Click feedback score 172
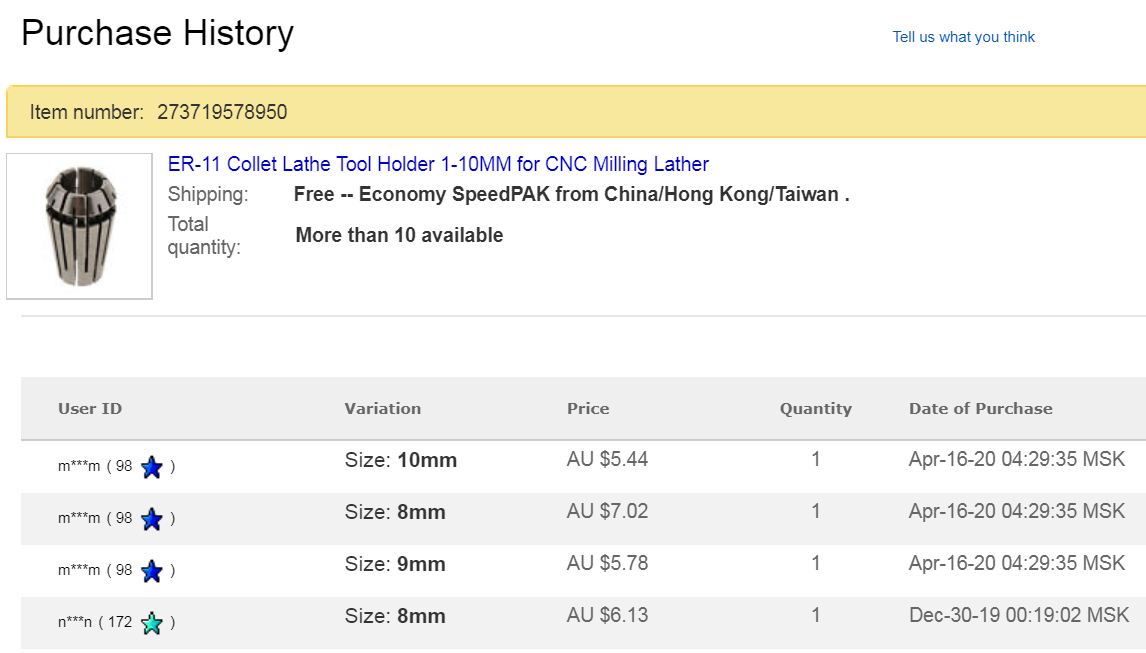Screen dimensions: 1146x653 pos(120,623)
